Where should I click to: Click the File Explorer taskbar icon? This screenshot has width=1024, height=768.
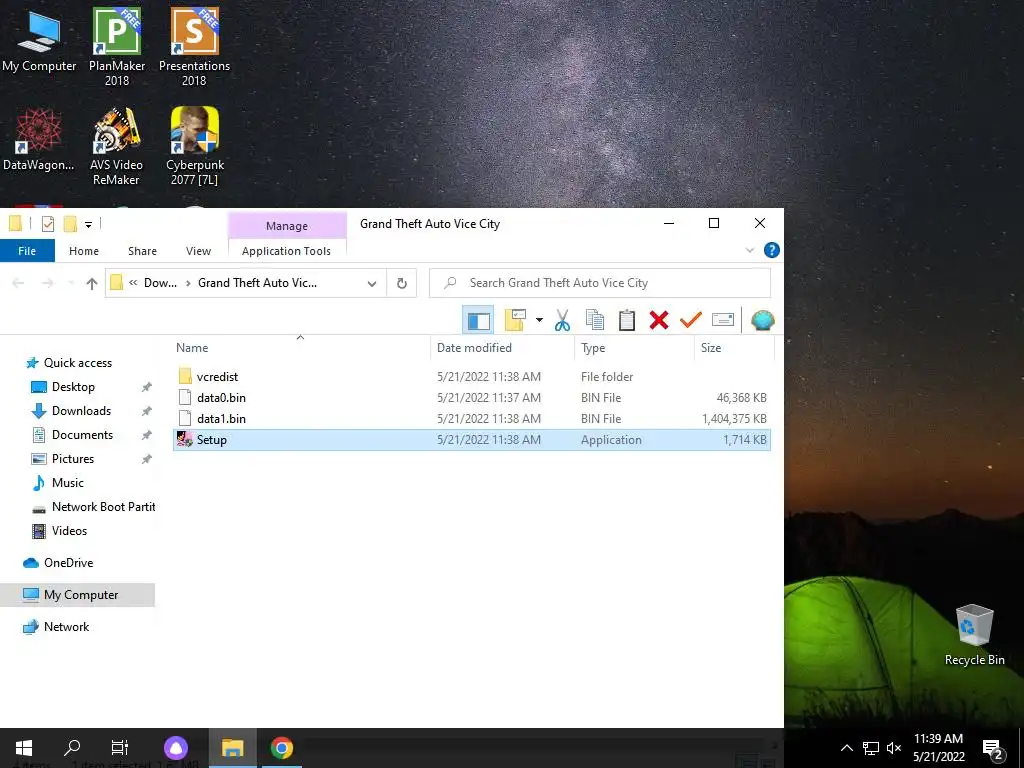[x=232, y=748]
